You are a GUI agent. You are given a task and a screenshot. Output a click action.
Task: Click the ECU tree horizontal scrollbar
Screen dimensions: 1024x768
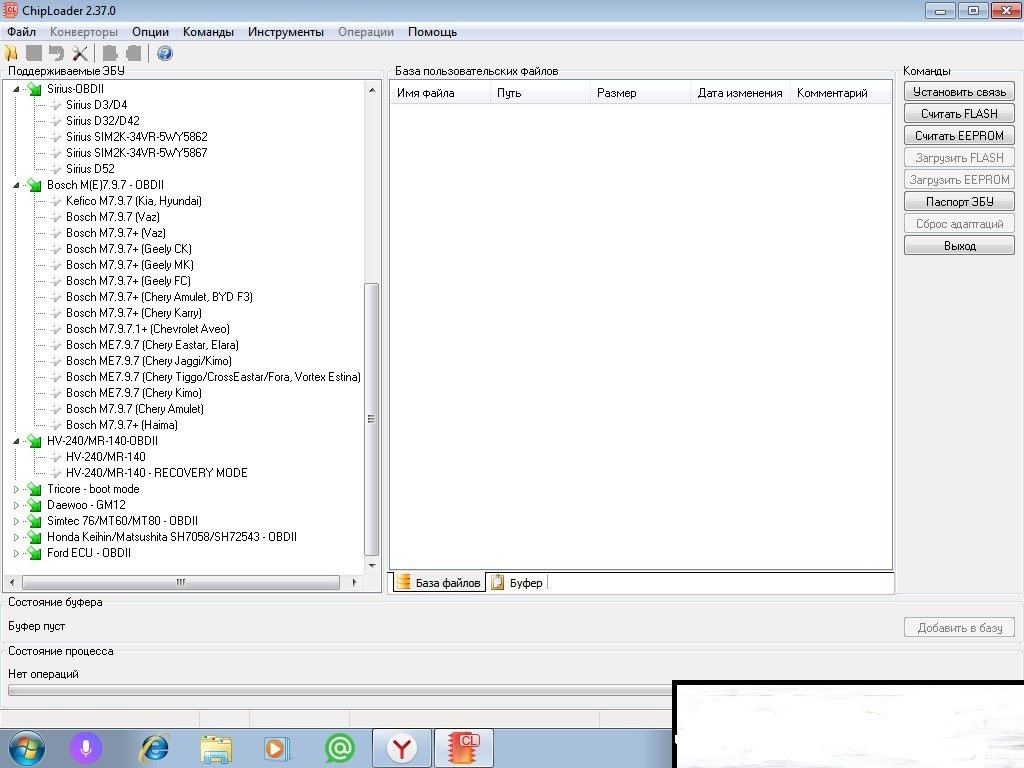pyautogui.click(x=181, y=582)
